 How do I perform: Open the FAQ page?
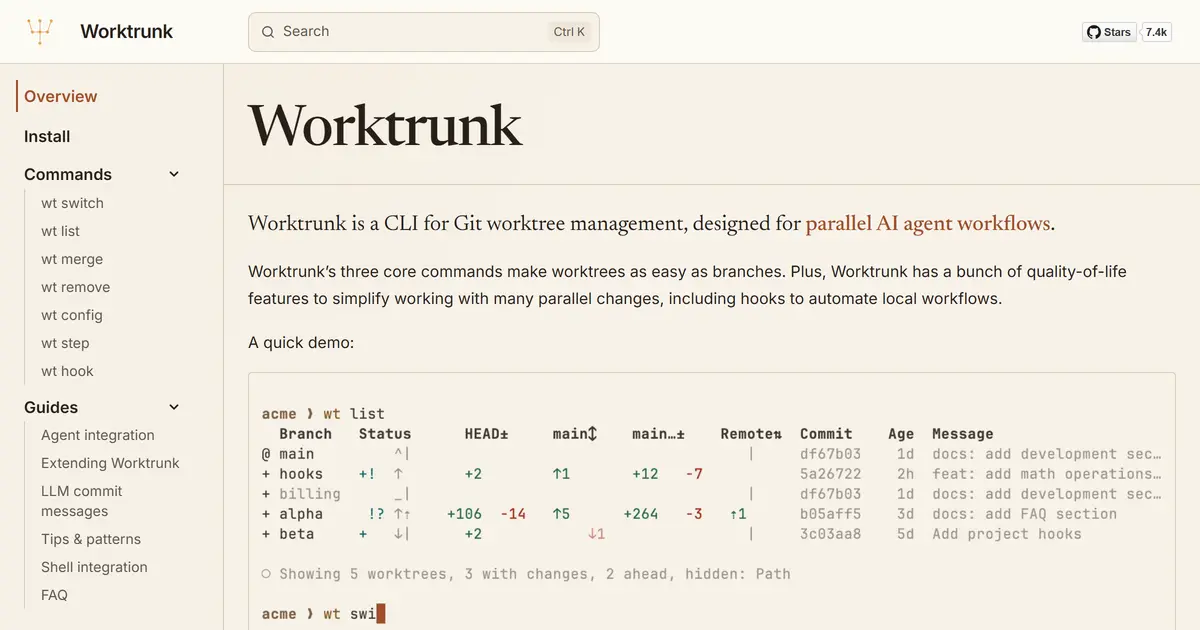click(54, 595)
